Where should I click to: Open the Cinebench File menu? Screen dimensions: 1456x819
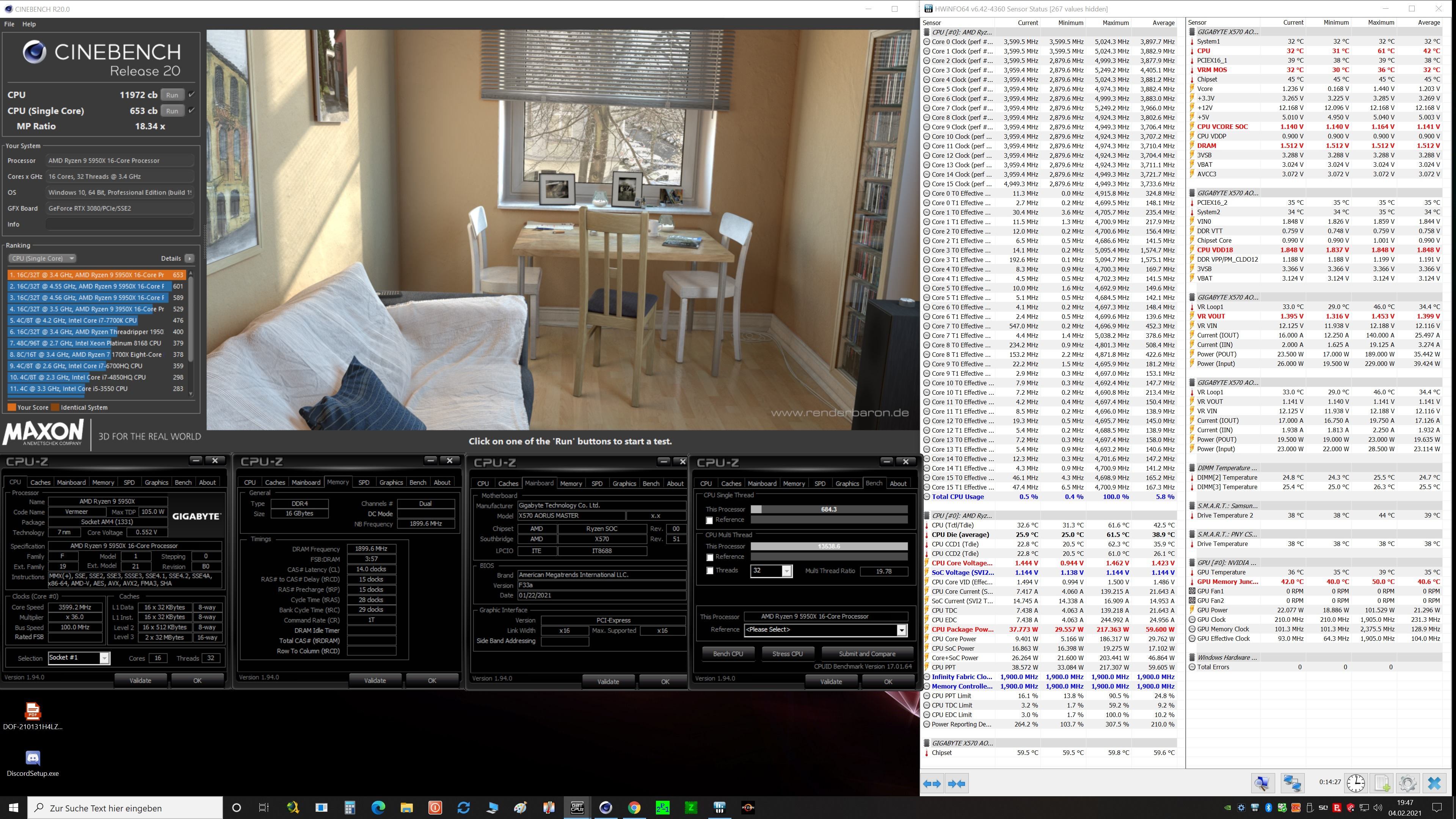point(9,24)
